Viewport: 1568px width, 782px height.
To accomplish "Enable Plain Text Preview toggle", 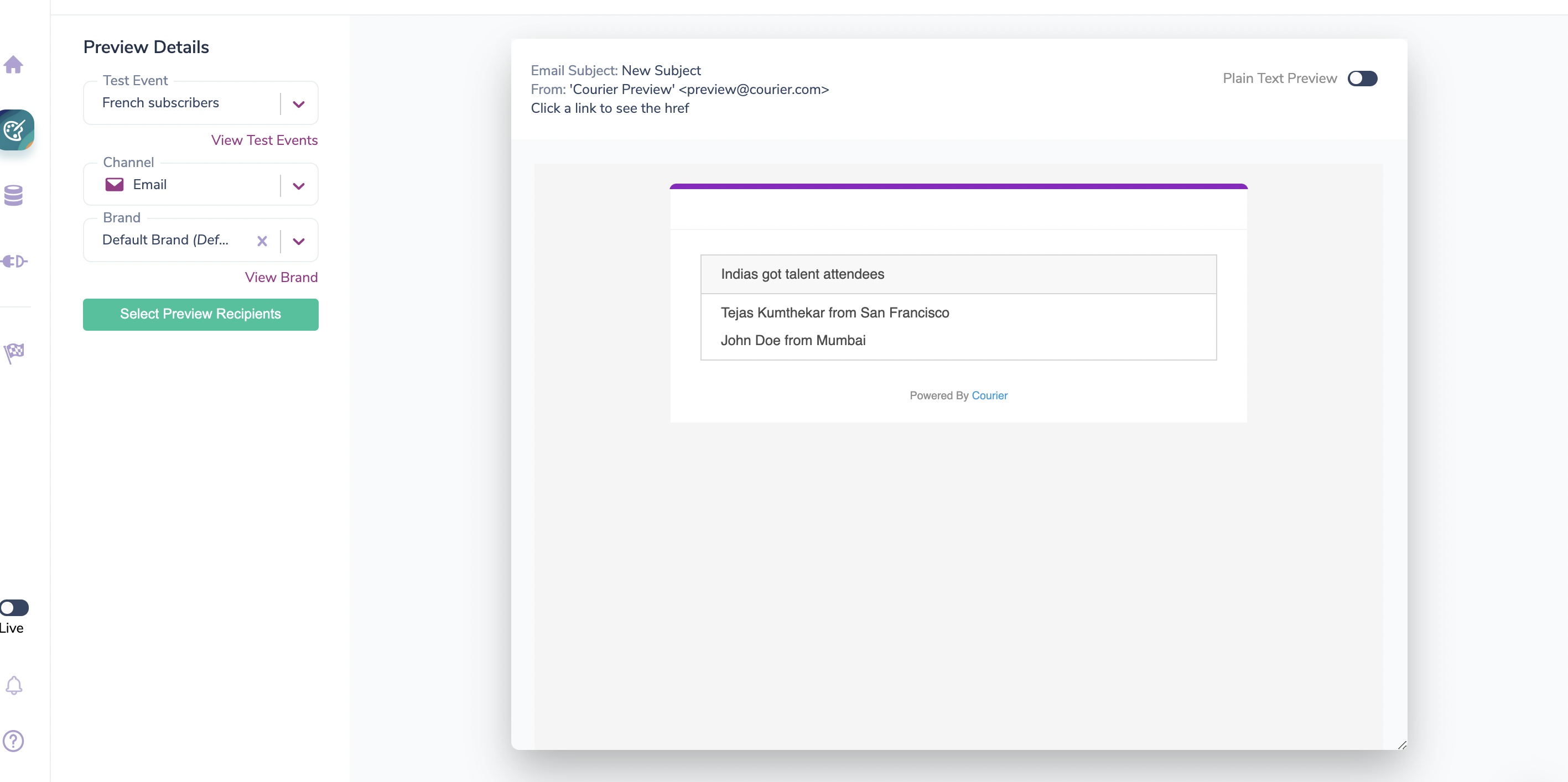I will tap(1362, 79).
